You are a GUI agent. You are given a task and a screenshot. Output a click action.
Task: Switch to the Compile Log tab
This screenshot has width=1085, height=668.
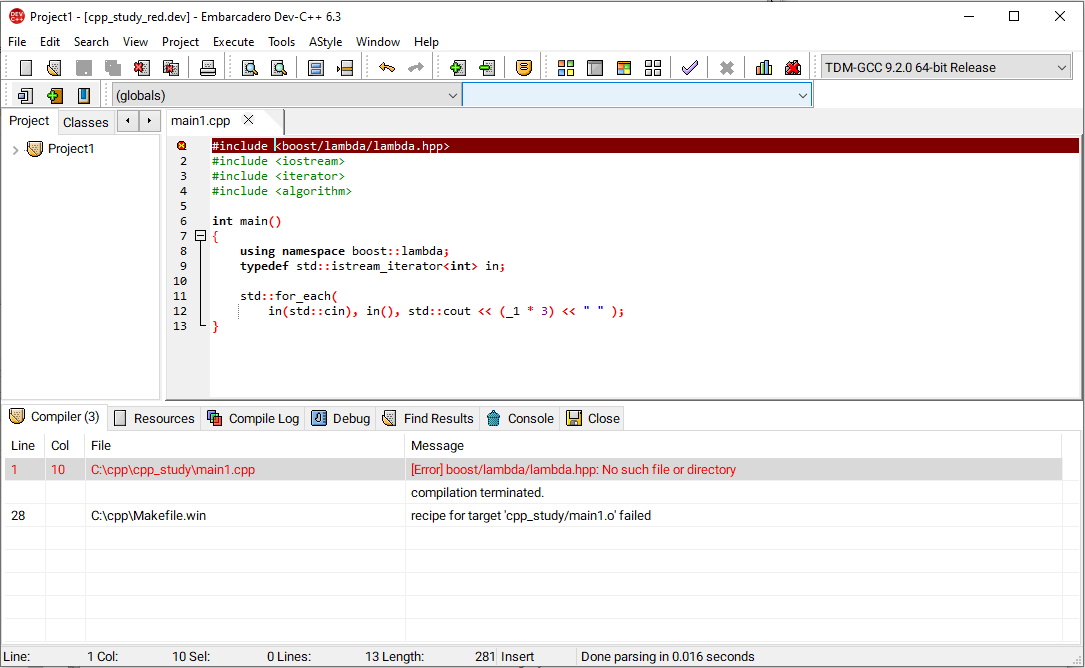[x=253, y=419]
